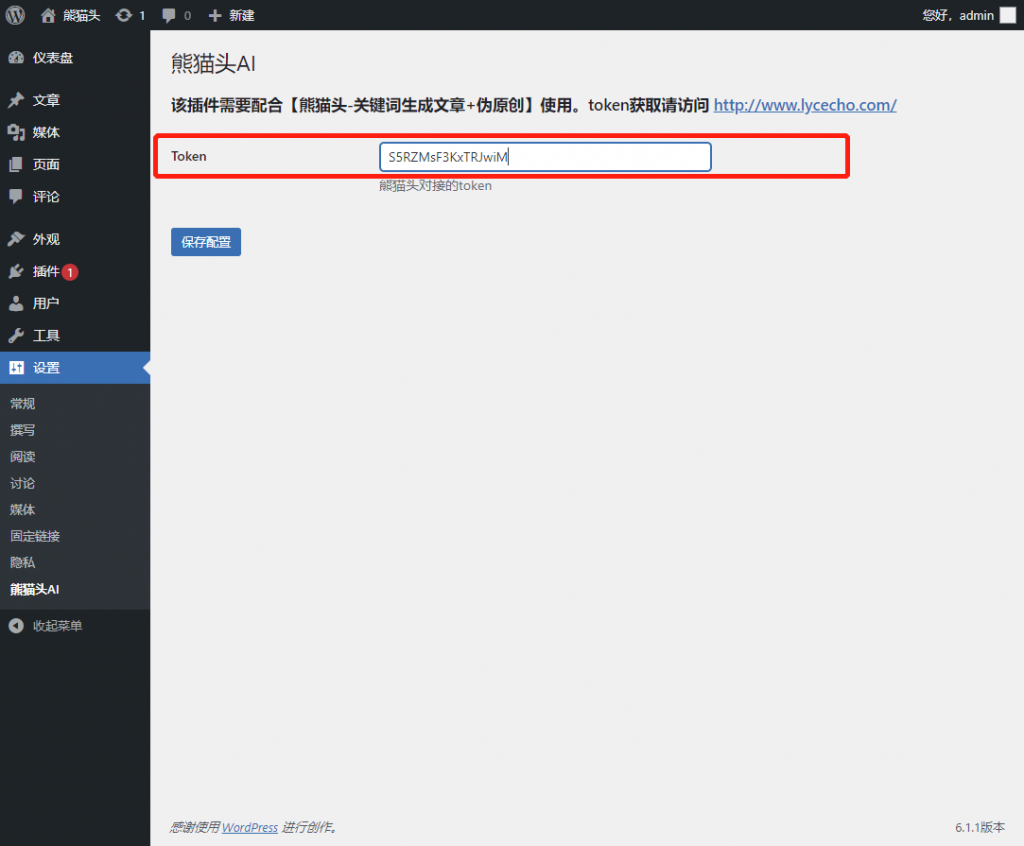
Task: Open the lycecho.com token link
Action: coord(805,105)
